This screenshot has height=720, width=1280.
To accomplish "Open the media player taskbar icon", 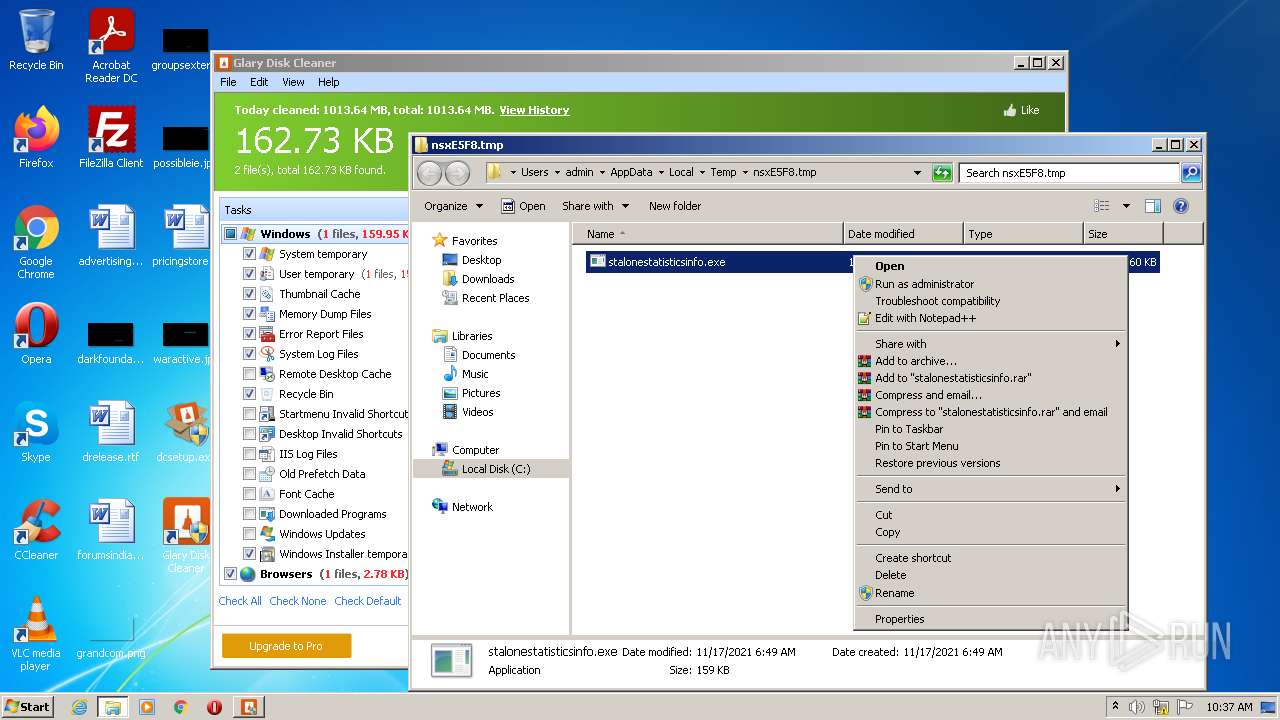I will 147,707.
